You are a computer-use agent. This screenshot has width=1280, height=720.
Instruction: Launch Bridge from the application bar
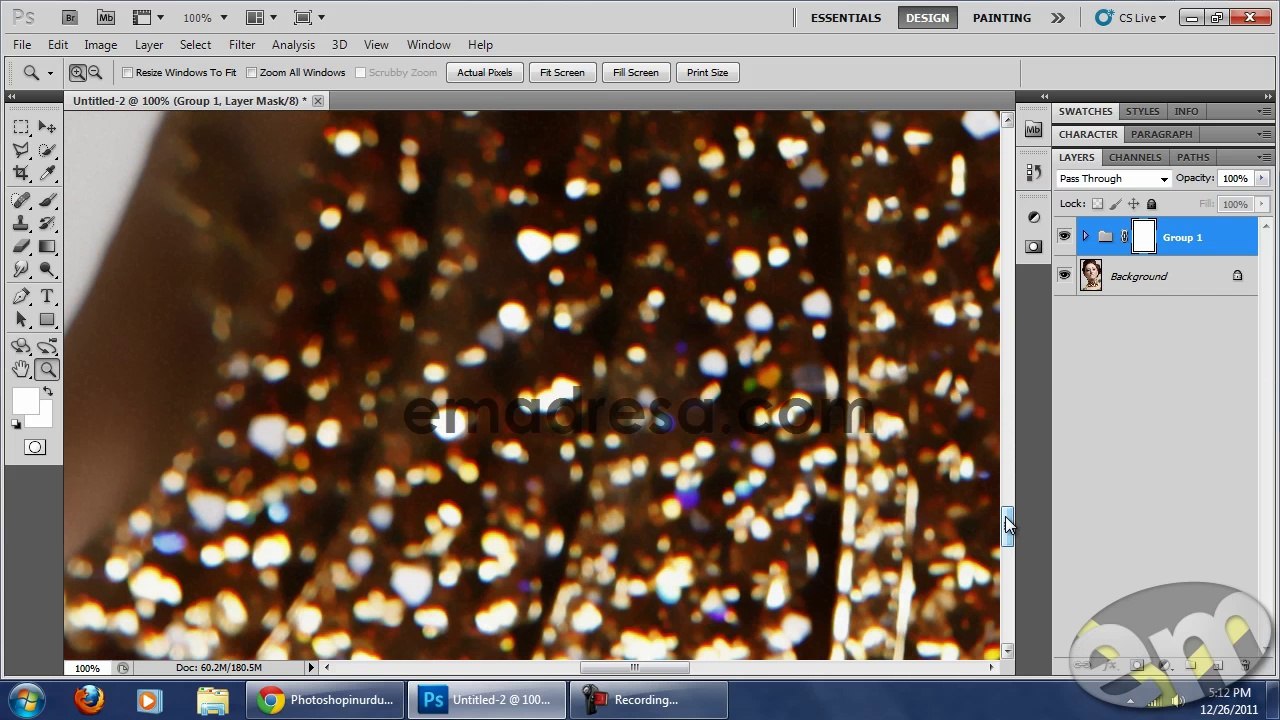coord(70,17)
